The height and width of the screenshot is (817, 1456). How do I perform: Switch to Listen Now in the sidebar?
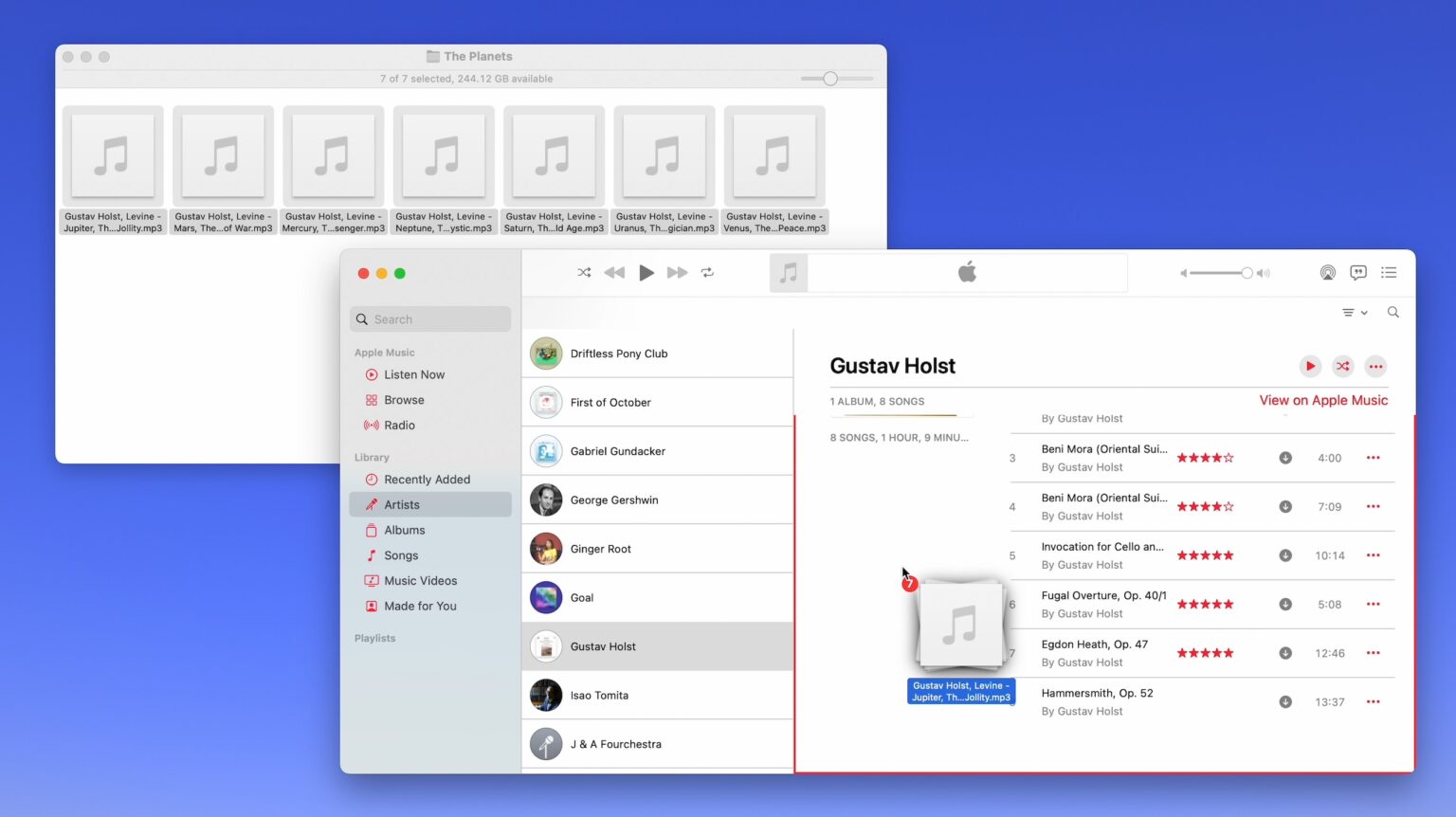point(414,374)
